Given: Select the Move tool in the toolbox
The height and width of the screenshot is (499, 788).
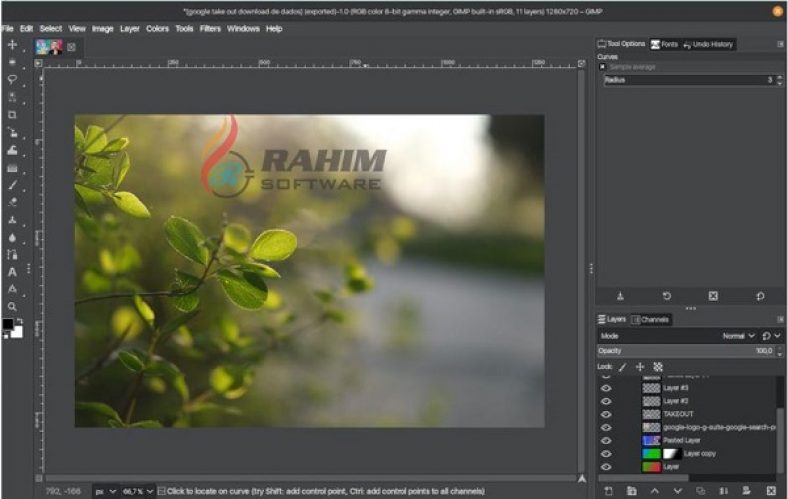Looking at the screenshot, I should click(x=12, y=45).
